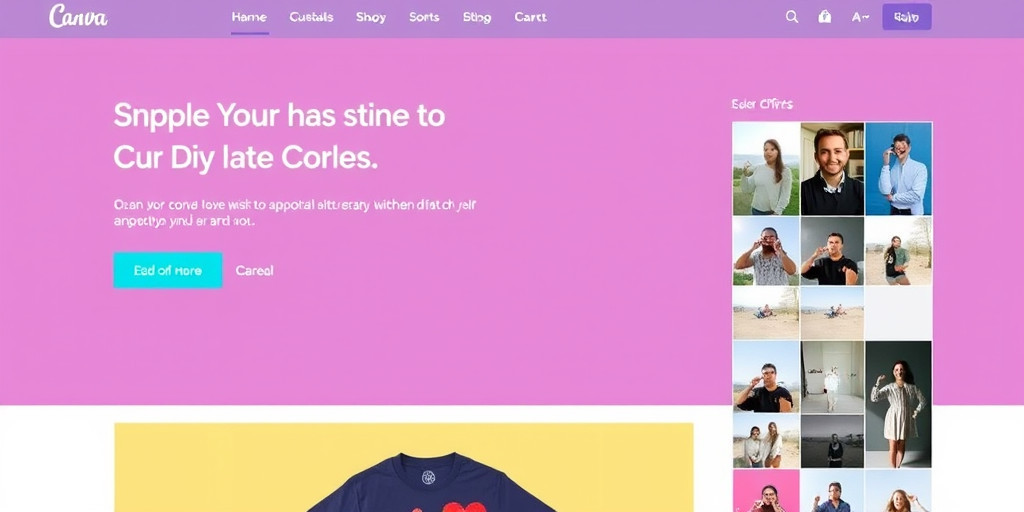Open the Sorts navigation link

[424, 17]
